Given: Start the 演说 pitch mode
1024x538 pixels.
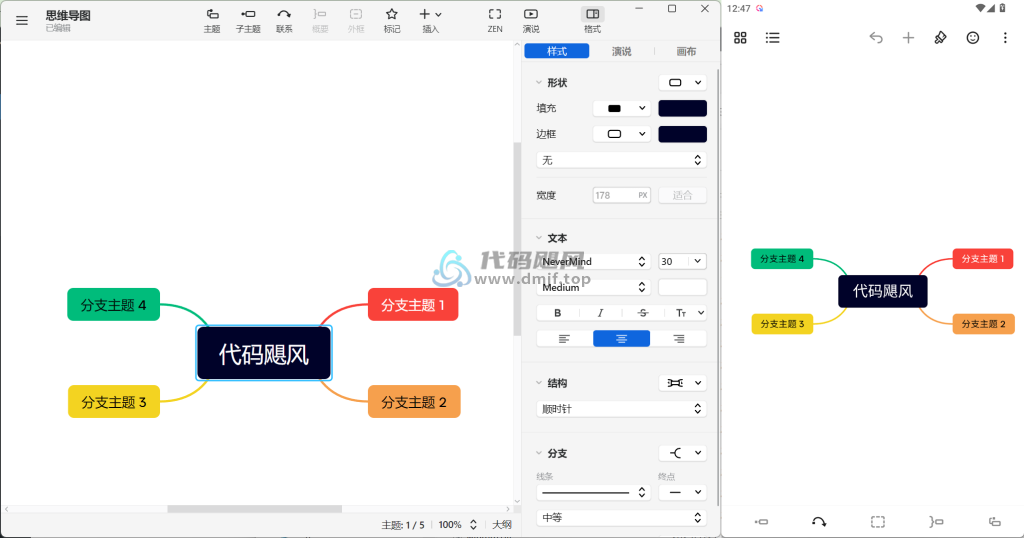Looking at the screenshot, I should pyautogui.click(x=531, y=20).
